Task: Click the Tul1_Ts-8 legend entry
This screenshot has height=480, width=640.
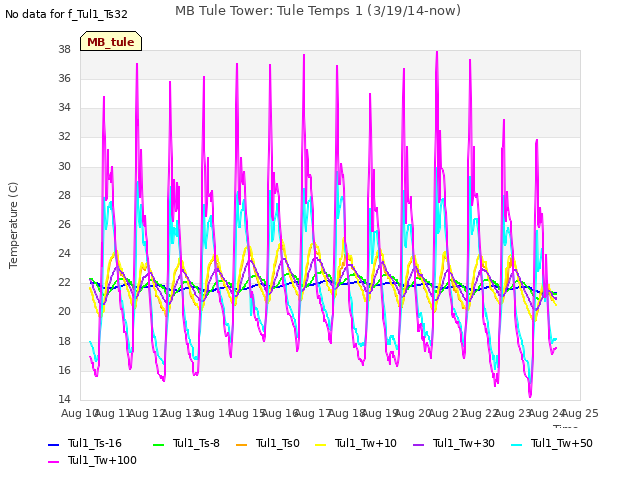Action: click(x=187, y=443)
